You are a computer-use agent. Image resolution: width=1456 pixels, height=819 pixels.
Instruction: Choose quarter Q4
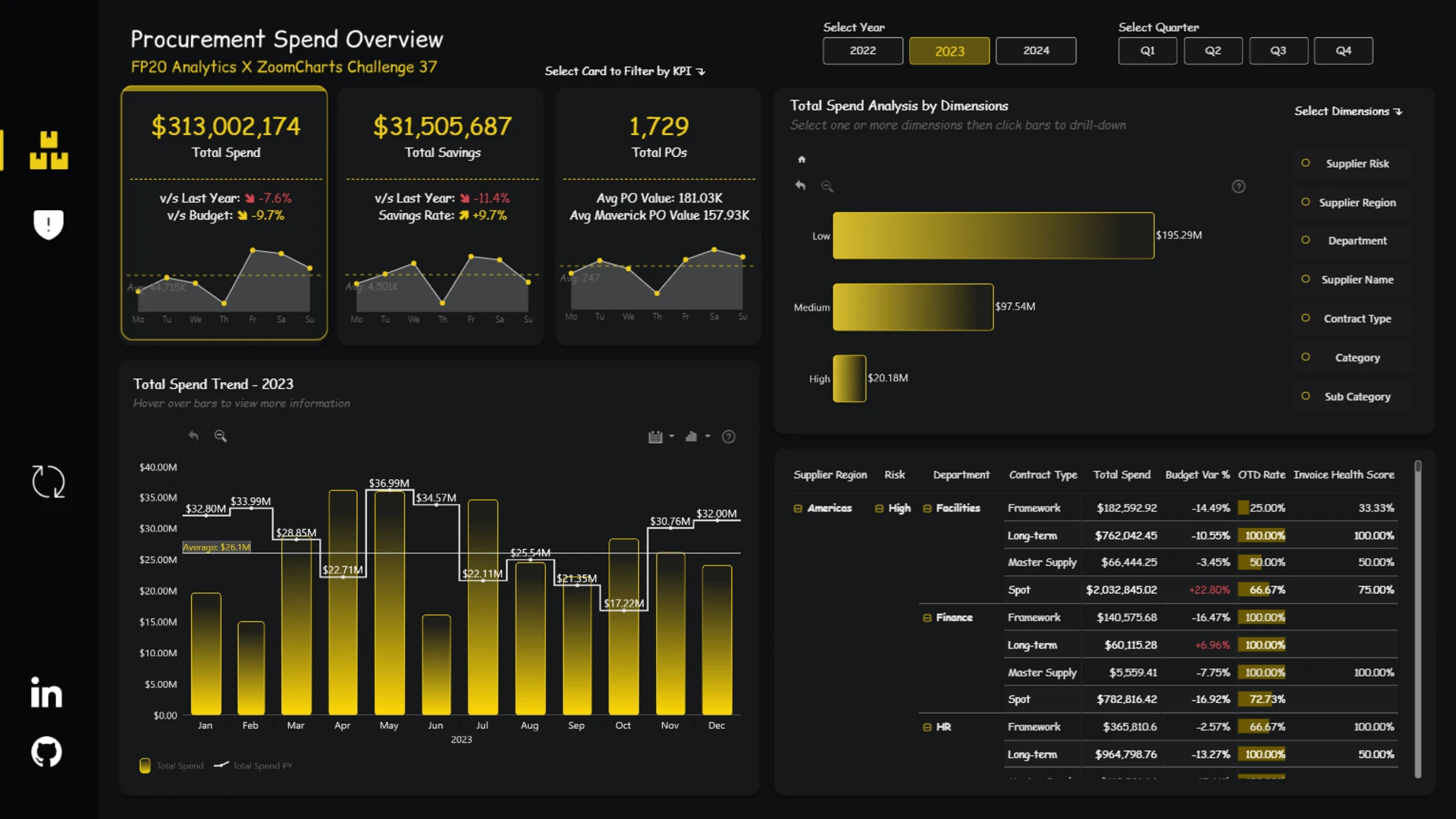(x=1344, y=51)
